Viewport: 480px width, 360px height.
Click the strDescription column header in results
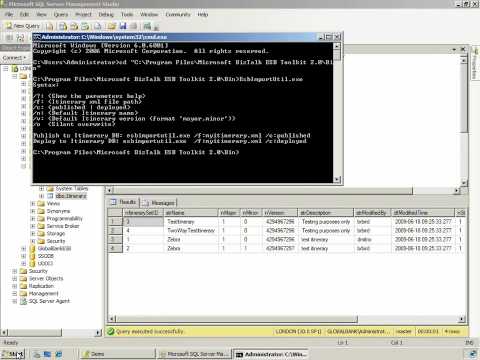(x=326, y=213)
